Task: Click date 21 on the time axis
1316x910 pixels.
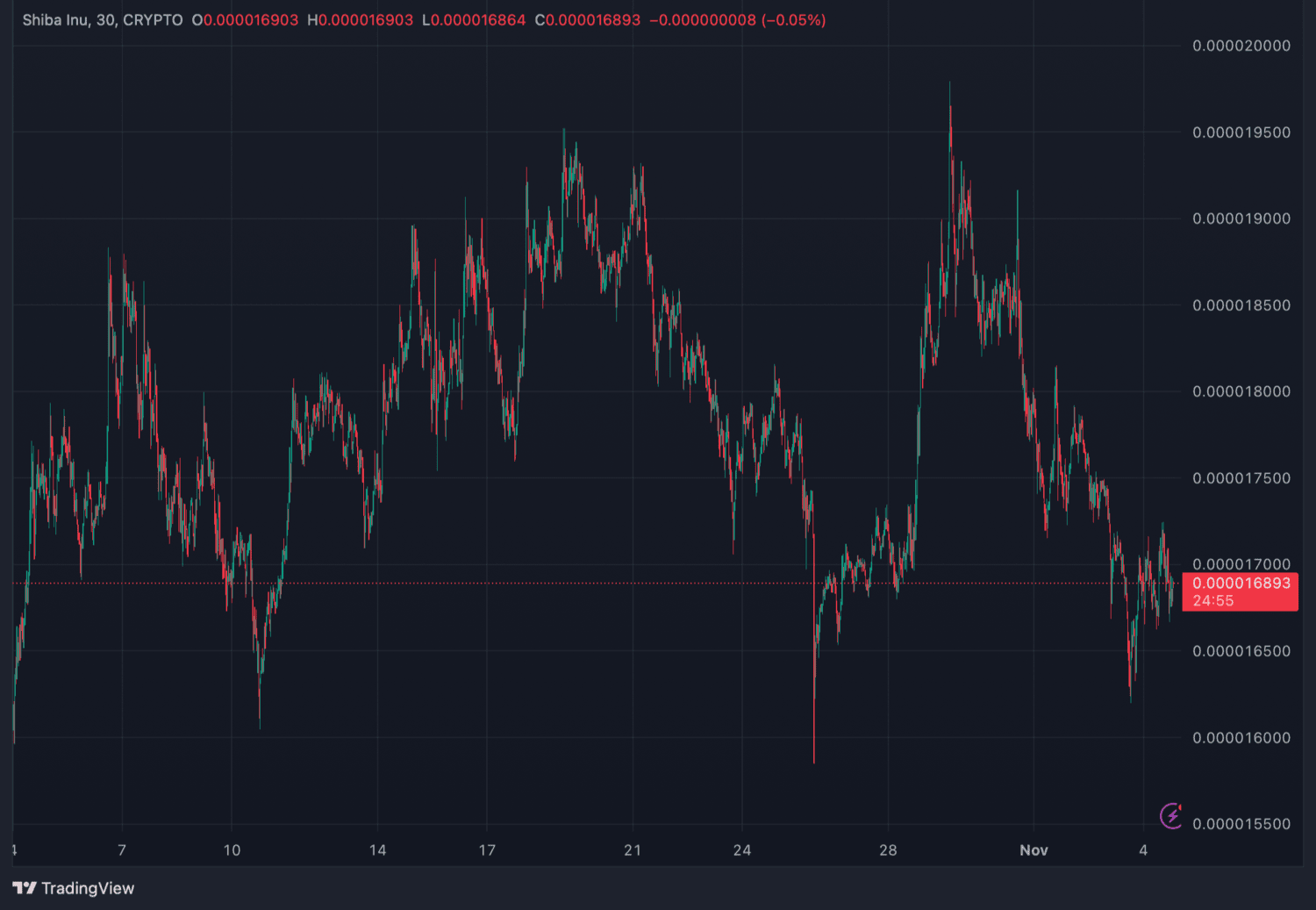Action: click(x=633, y=849)
